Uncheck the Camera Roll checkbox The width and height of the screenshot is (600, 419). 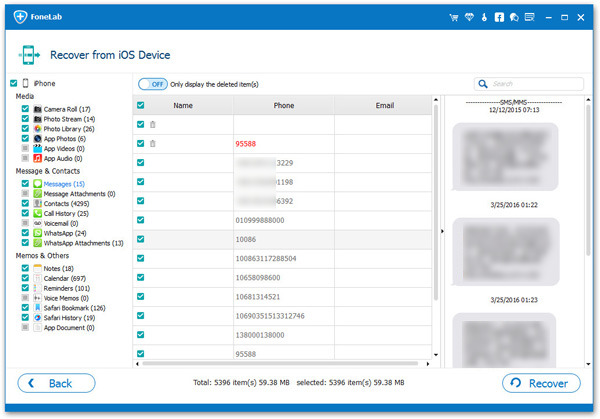point(25,109)
